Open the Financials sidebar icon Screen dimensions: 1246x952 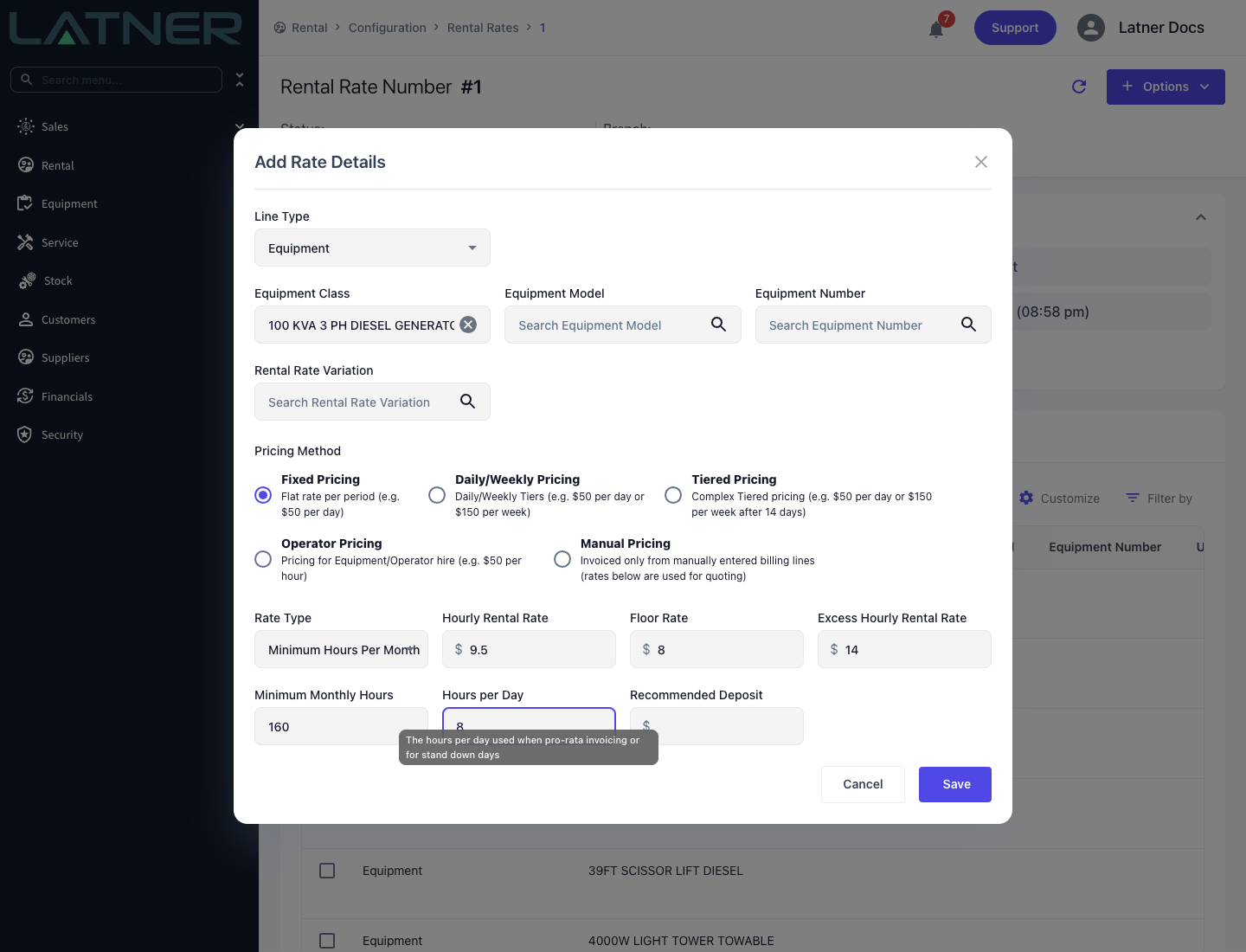(x=25, y=396)
